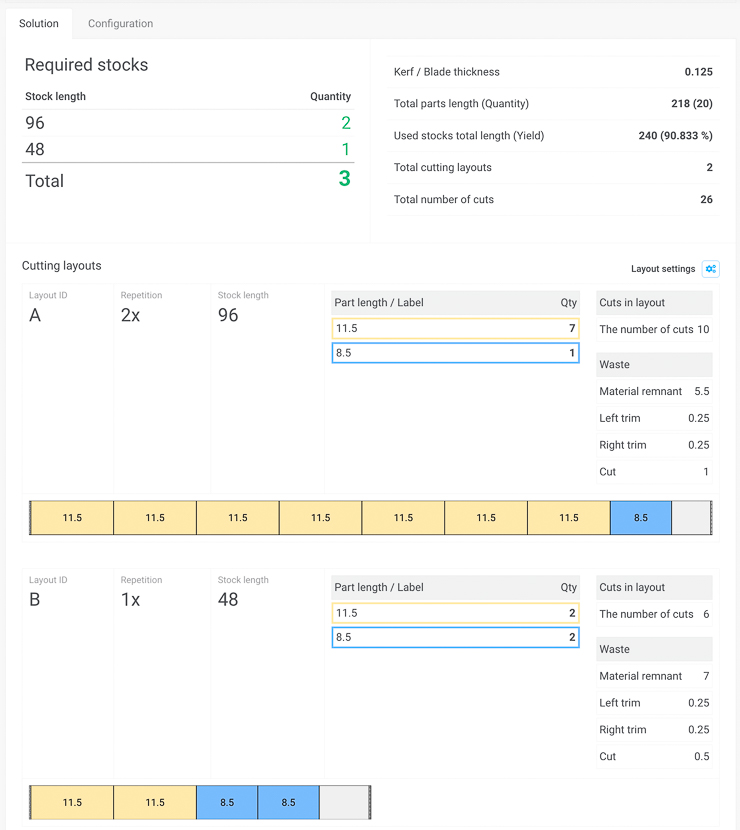740x830 pixels.
Task: Open the Layout settings gear icon
Action: (x=710, y=269)
